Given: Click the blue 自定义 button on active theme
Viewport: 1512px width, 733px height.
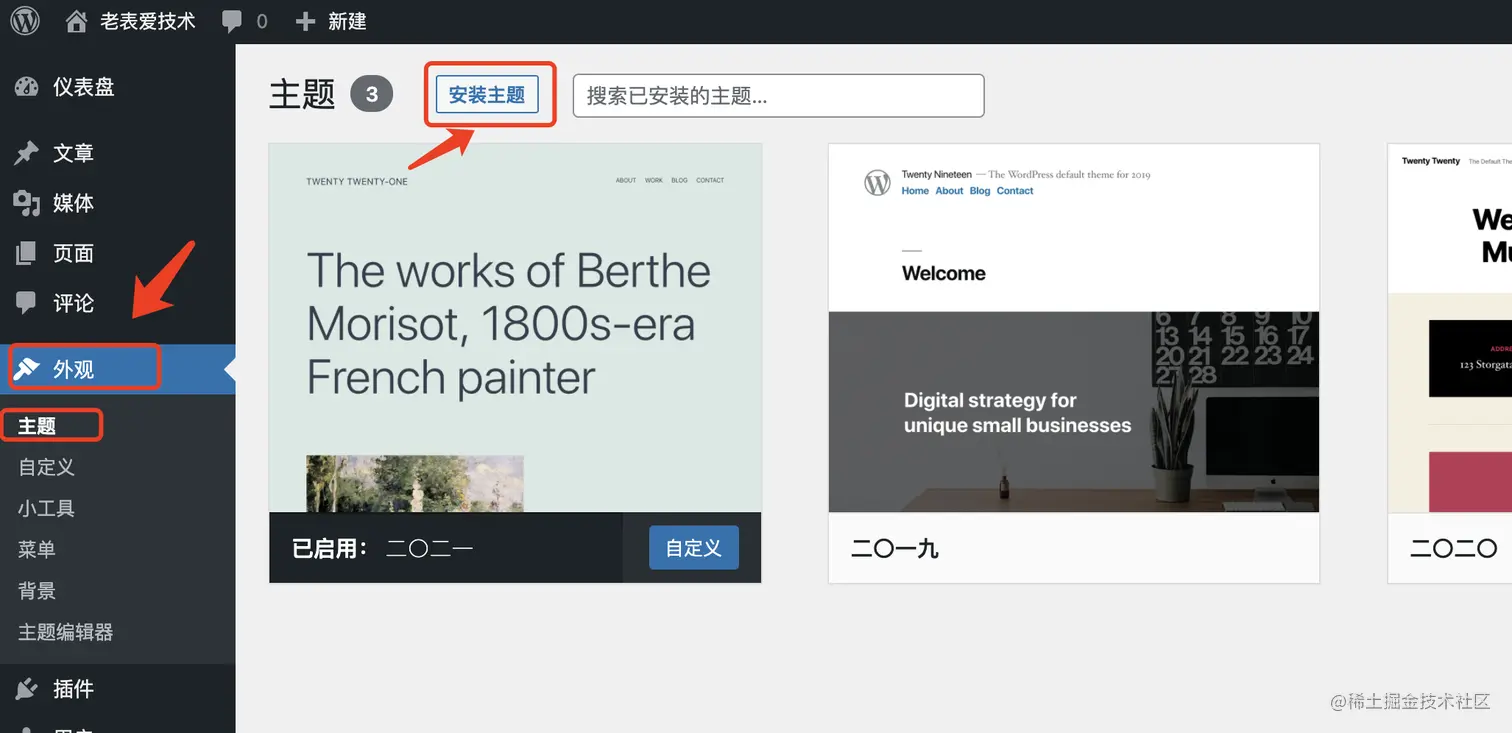Looking at the screenshot, I should tap(693, 548).
